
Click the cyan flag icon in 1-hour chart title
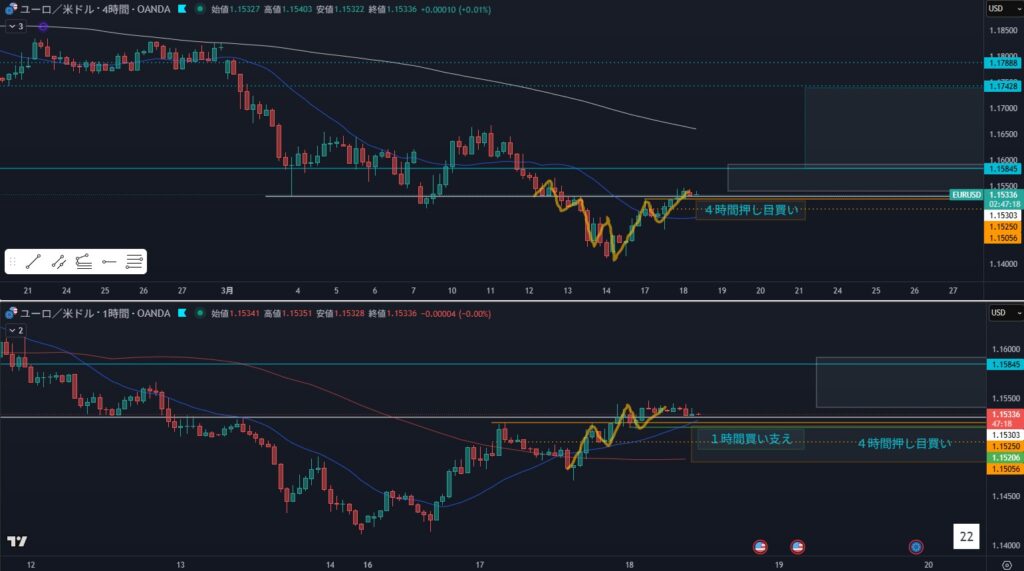tap(181, 313)
